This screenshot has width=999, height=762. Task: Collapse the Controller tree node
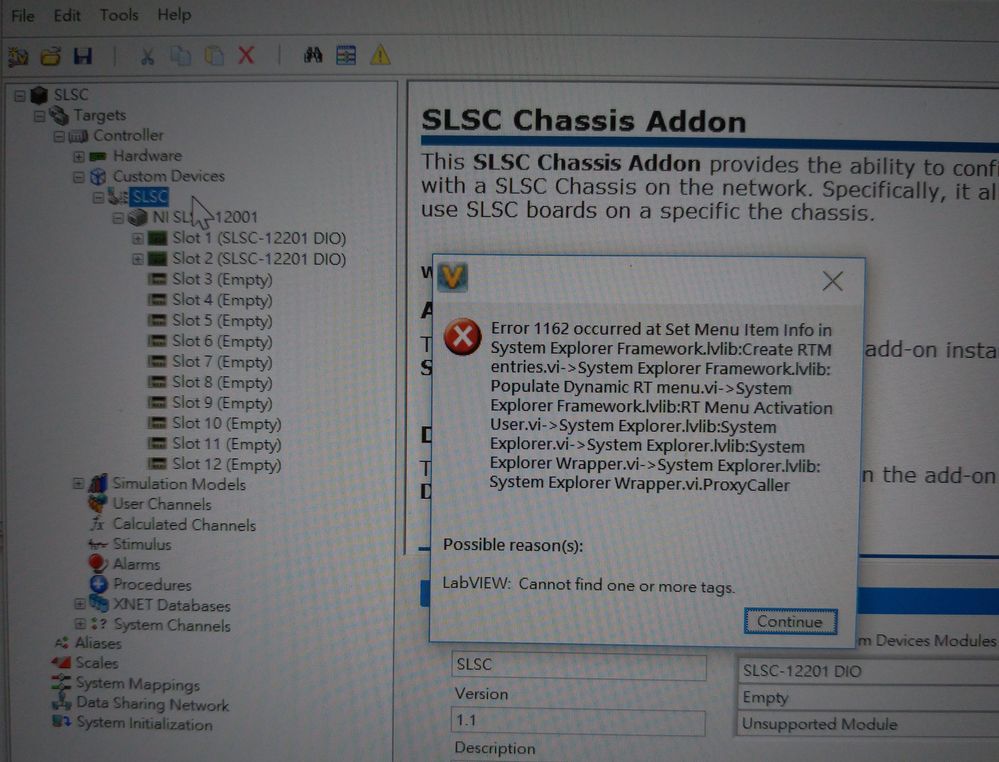pos(59,136)
